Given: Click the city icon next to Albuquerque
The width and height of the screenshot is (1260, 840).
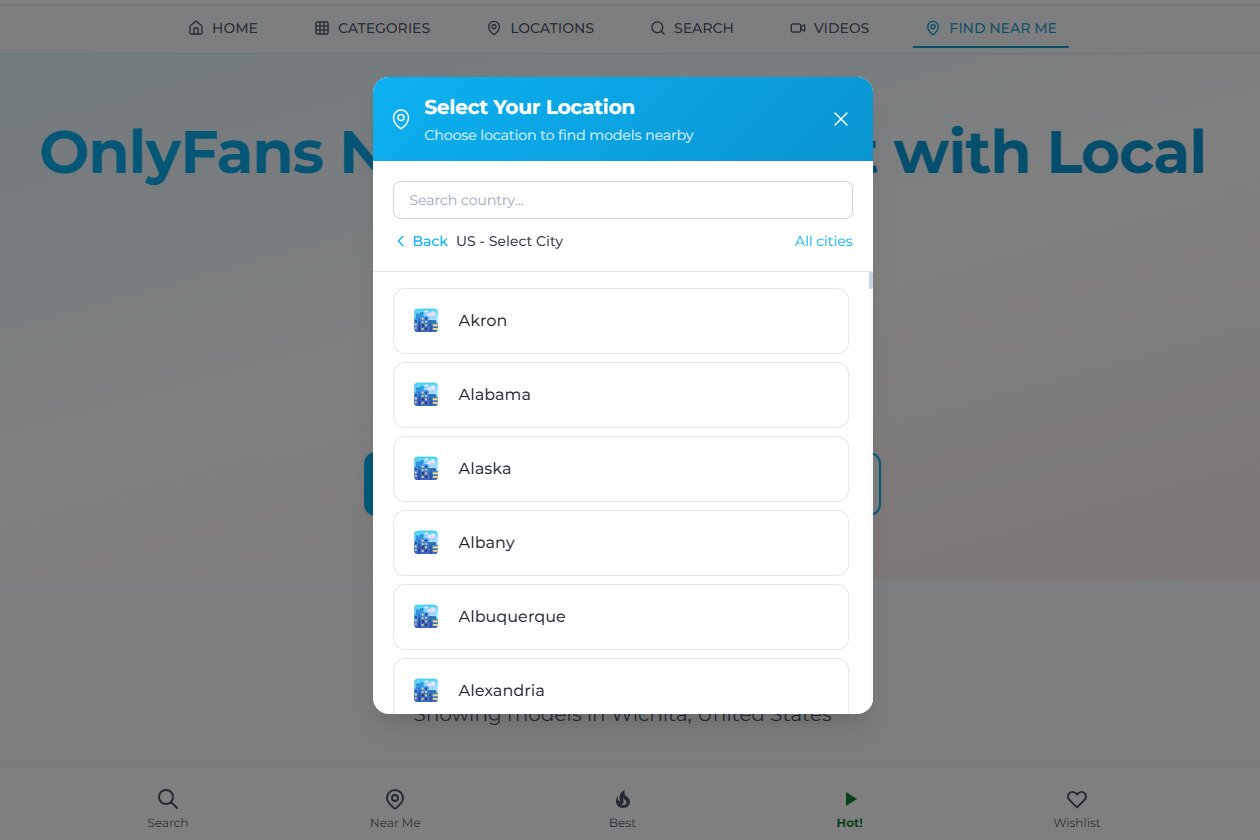Looking at the screenshot, I should 426,617.
